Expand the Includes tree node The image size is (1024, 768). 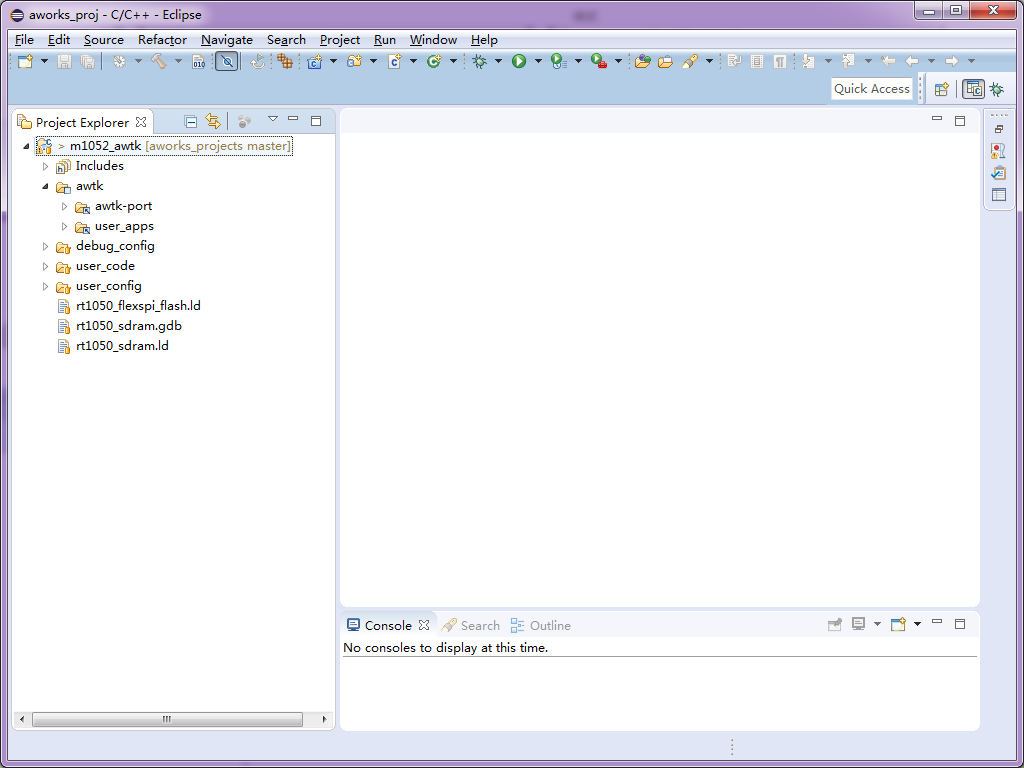tap(46, 166)
